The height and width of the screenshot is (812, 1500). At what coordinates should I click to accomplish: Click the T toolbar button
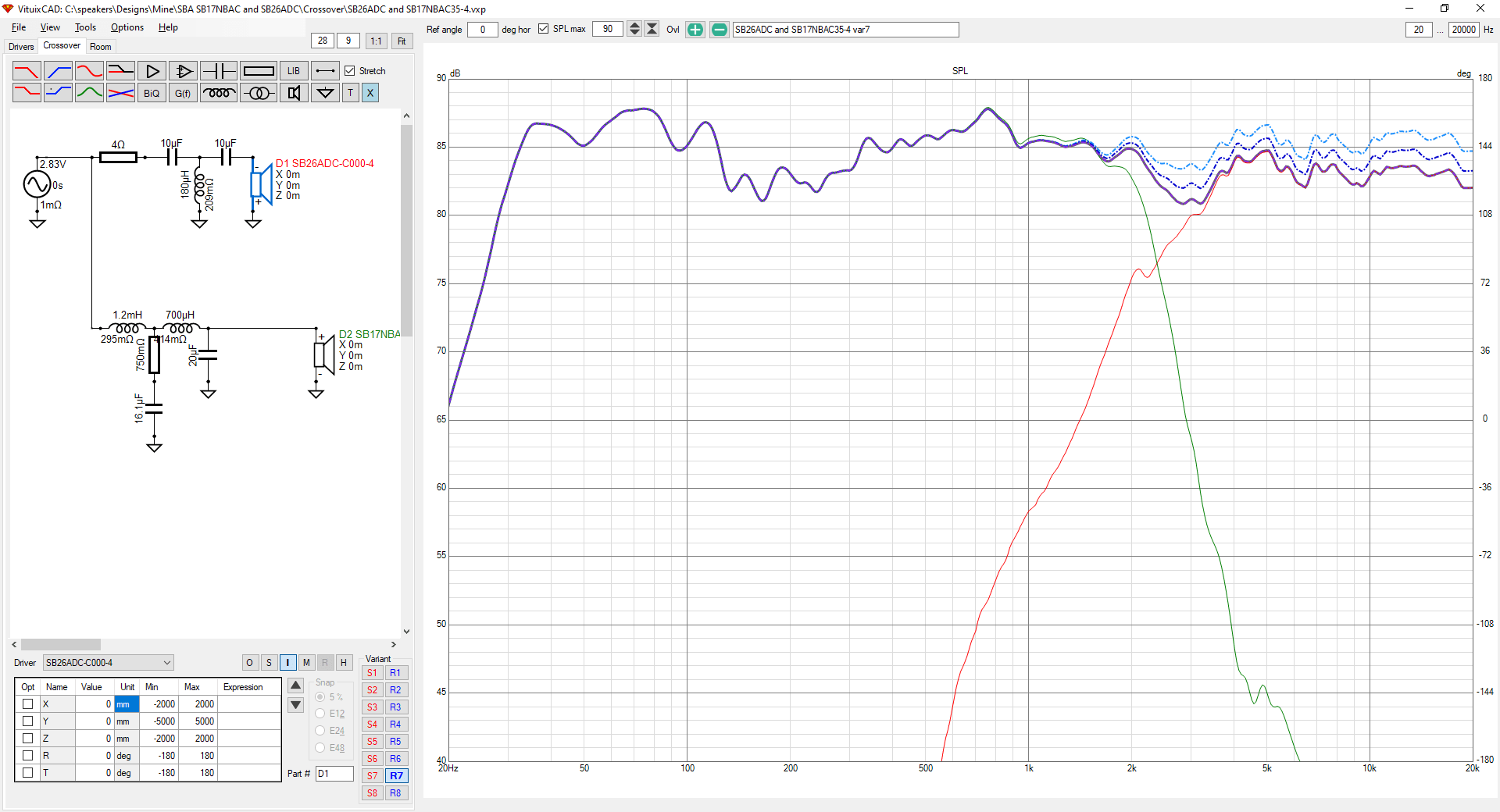[351, 93]
